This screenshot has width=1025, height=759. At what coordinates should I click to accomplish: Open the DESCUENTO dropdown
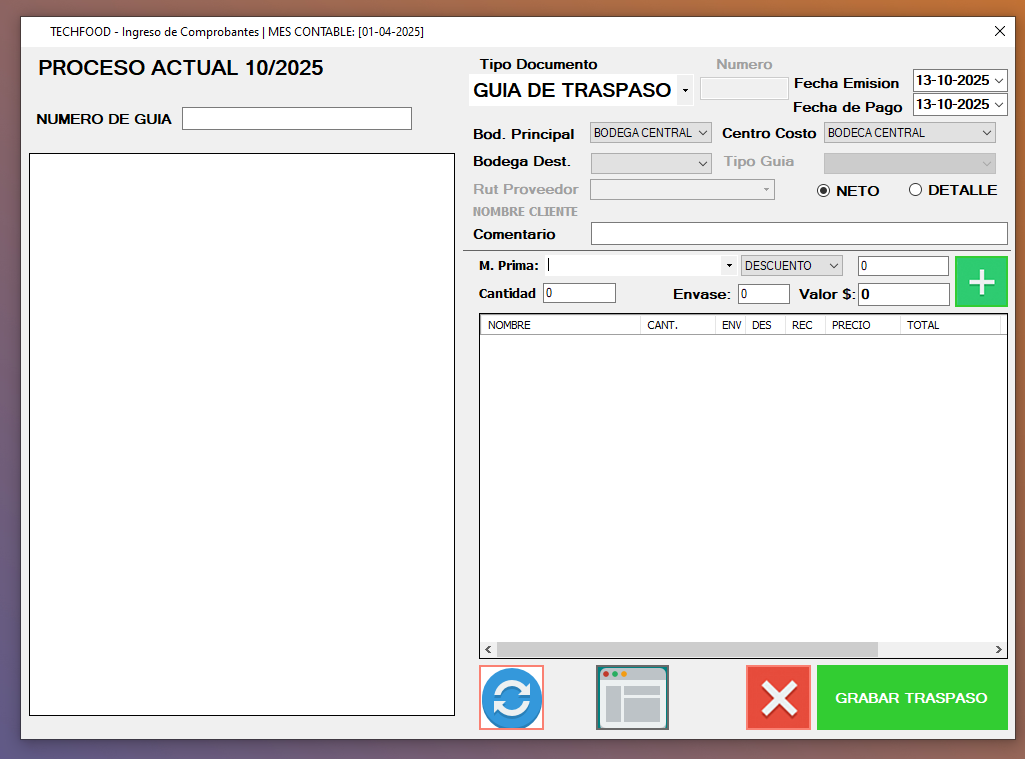click(x=833, y=266)
